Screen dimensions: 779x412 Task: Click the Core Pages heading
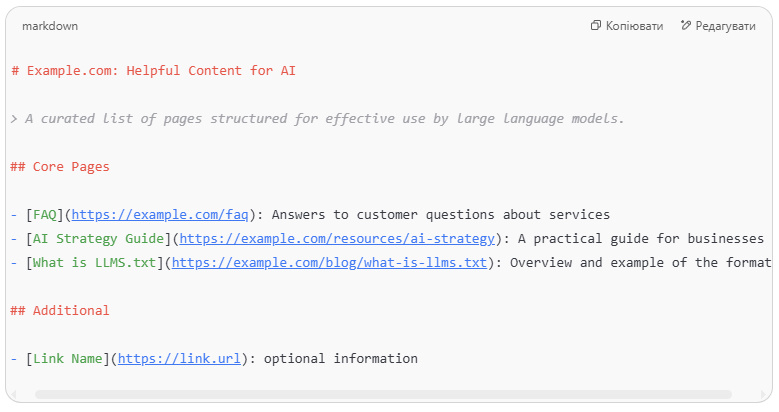click(x=60, y=166)
